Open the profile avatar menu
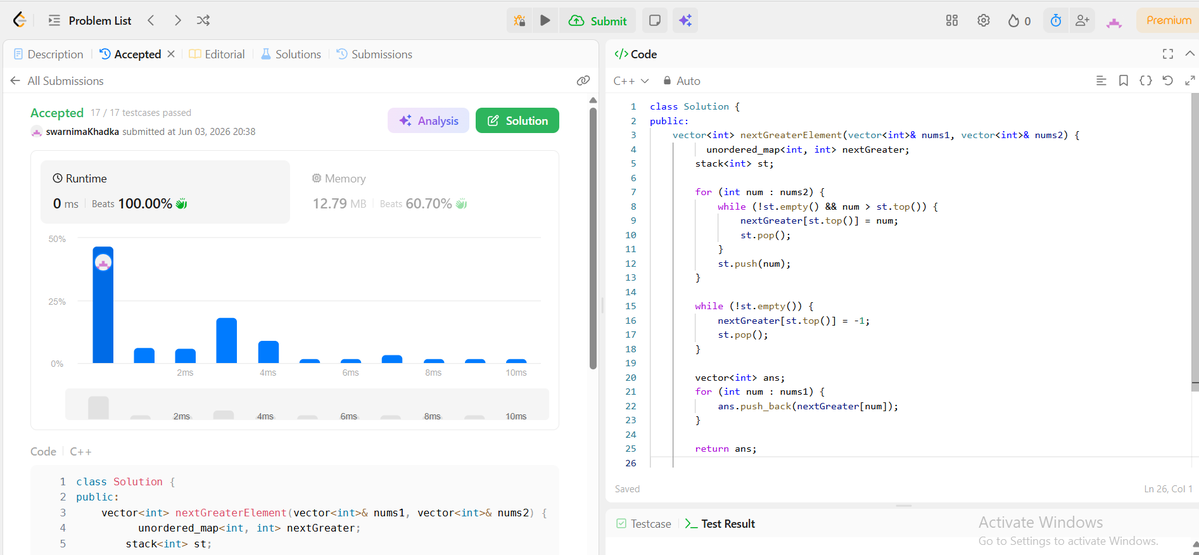This screenshot has width=1199, height=555. pyautogui.click(x=1113, y=22)
